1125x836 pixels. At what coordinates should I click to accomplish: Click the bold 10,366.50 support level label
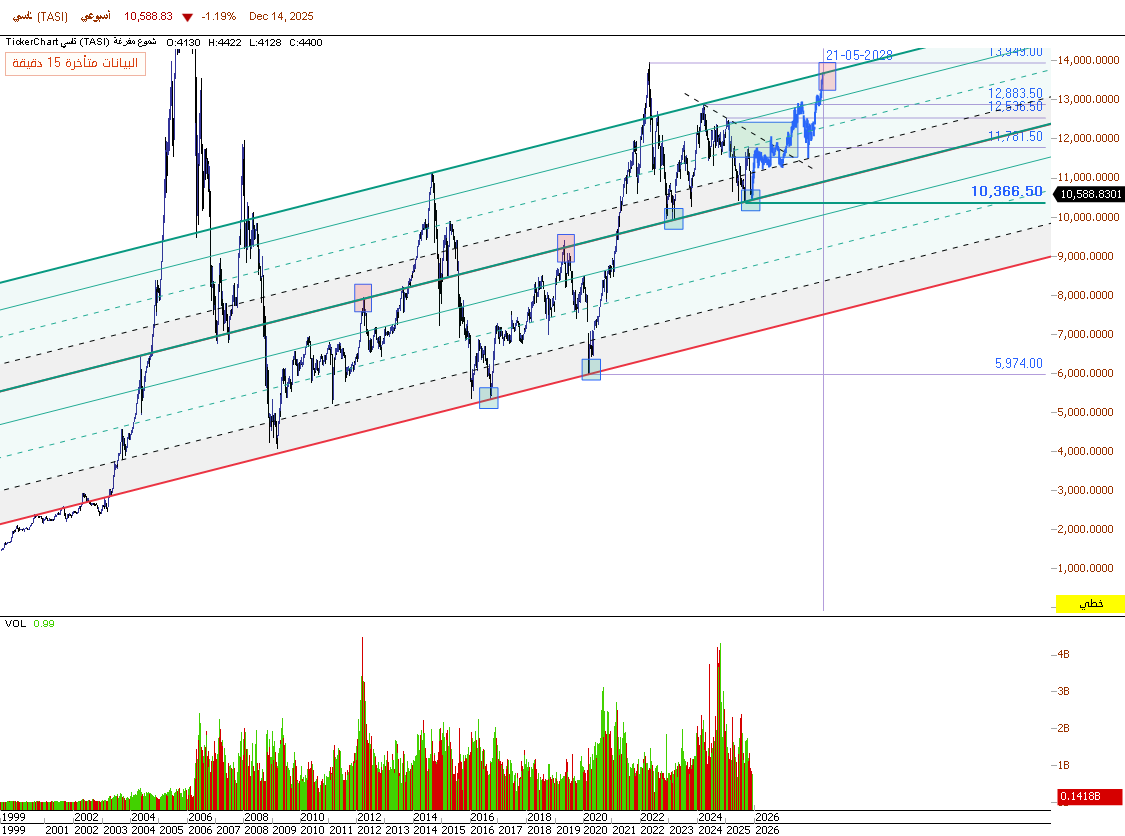(x=1007, y=191)
